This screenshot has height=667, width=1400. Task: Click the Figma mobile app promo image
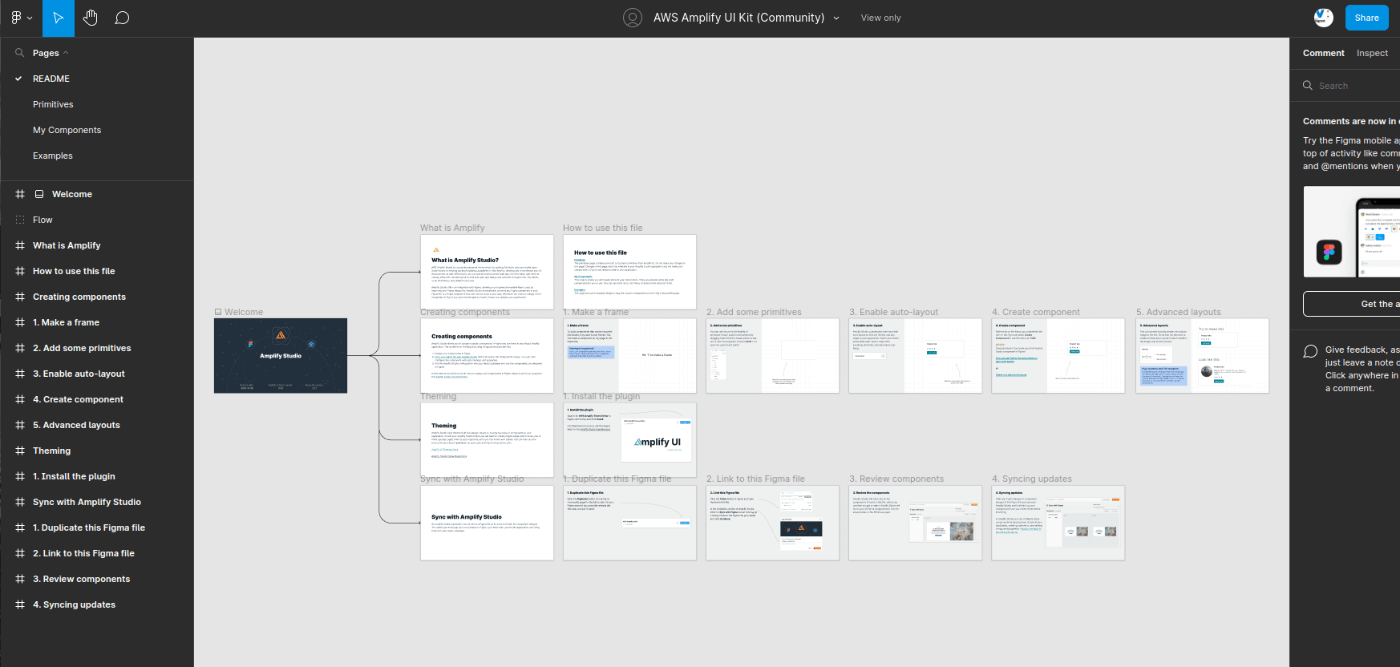pos(1351,232)
